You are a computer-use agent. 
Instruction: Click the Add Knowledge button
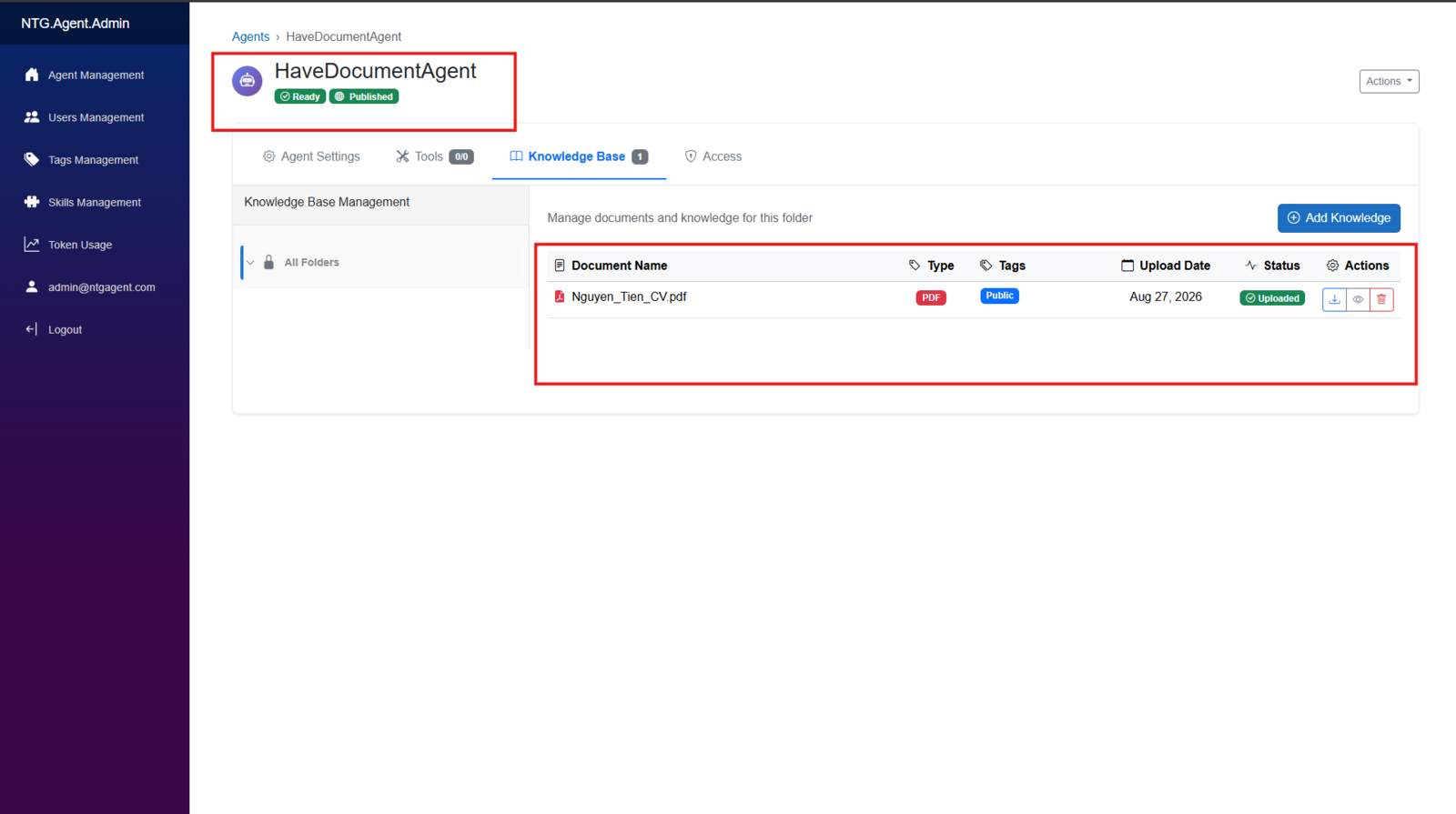tap(1339, 218)
